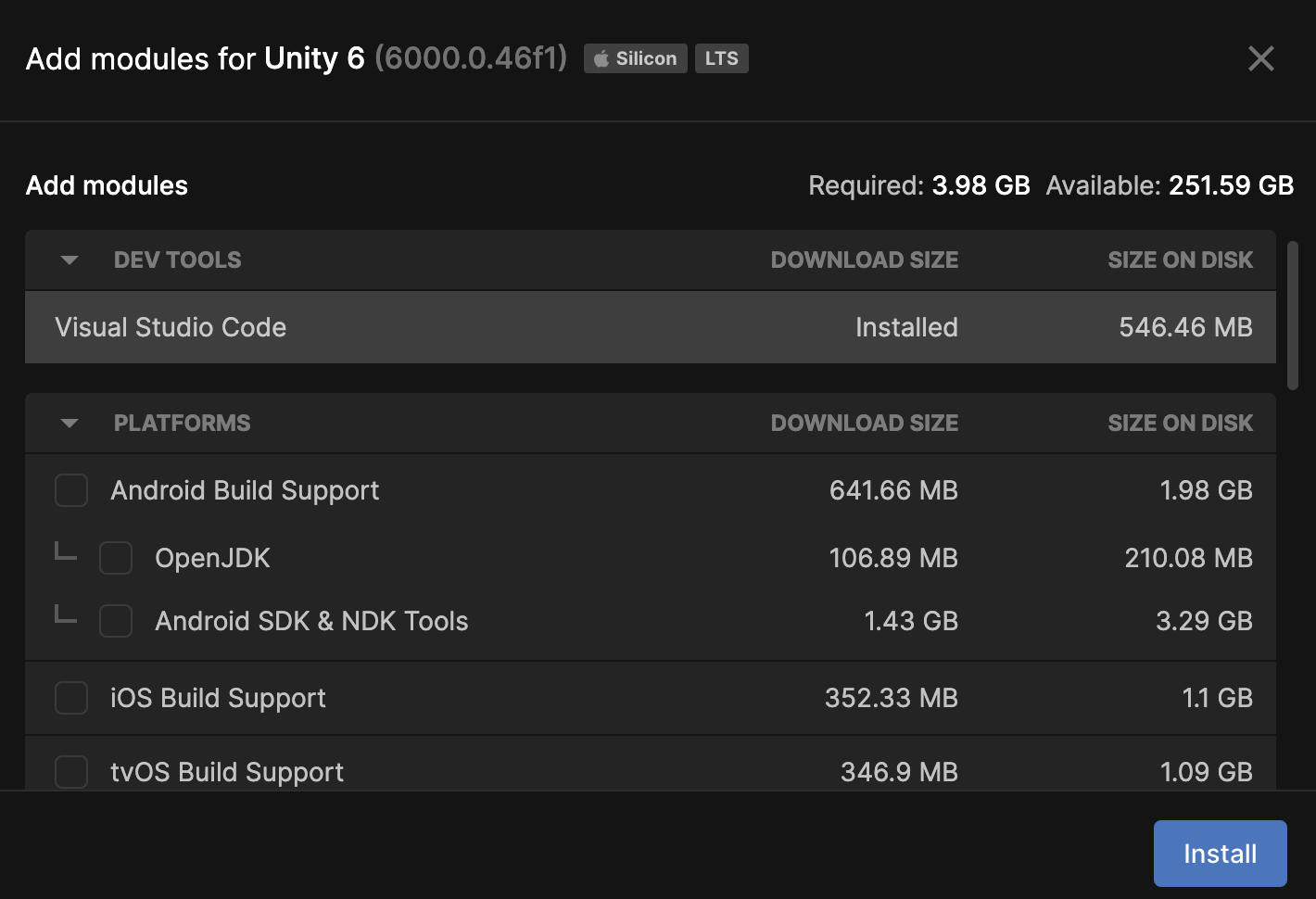The width and height of the screenshot is (1316, 899).
Task: Click the Apple Silicon badge
Action: point(636,58)
